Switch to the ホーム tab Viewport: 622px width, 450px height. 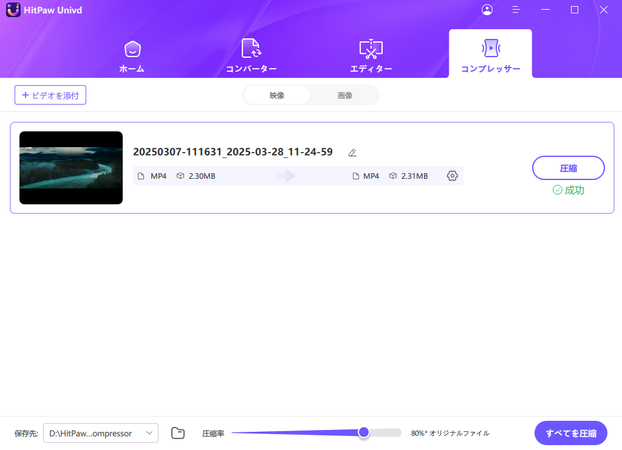[132, 55]
